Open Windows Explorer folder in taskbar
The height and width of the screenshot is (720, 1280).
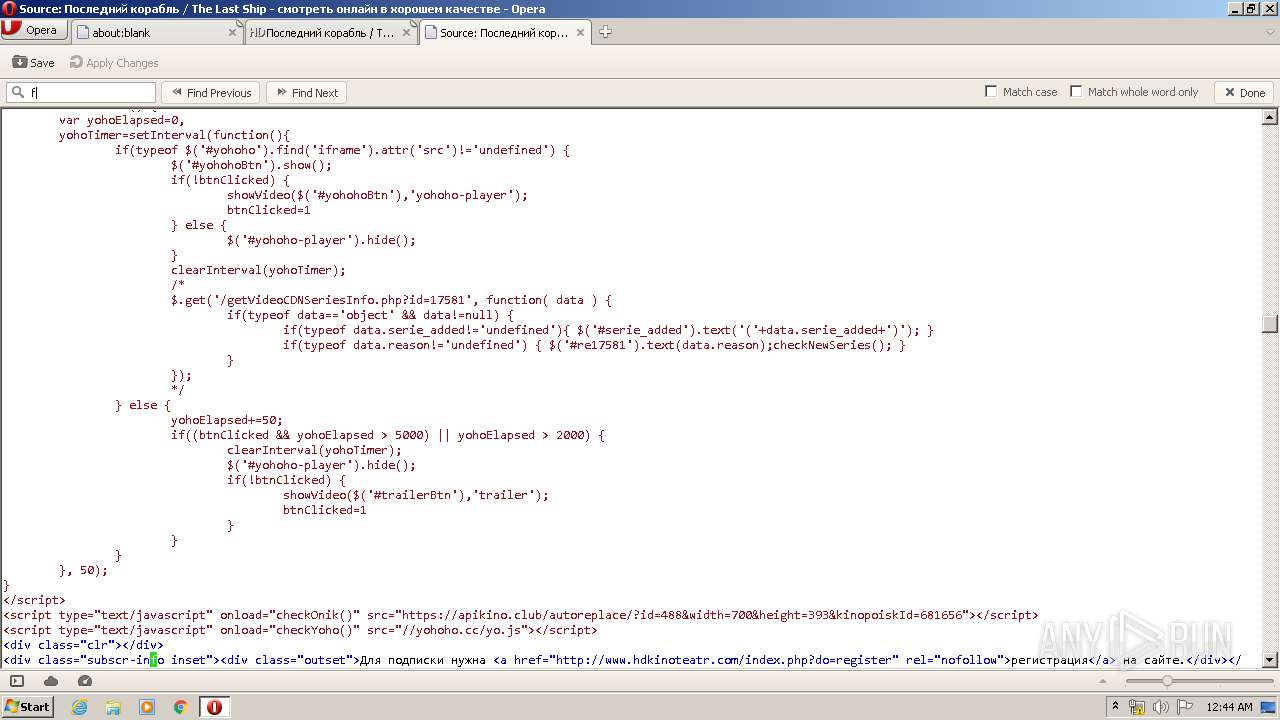pyautogui.click(x=113, y=707)
